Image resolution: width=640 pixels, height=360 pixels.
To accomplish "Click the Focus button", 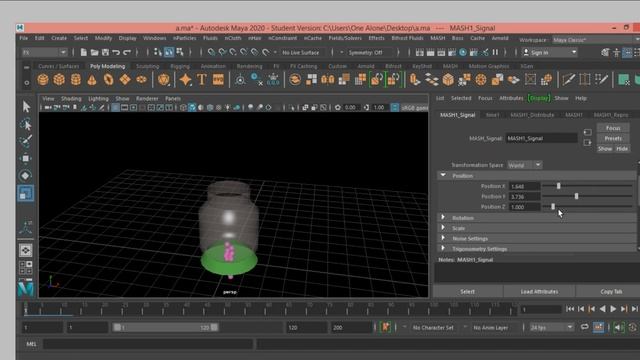I will 613,128.
